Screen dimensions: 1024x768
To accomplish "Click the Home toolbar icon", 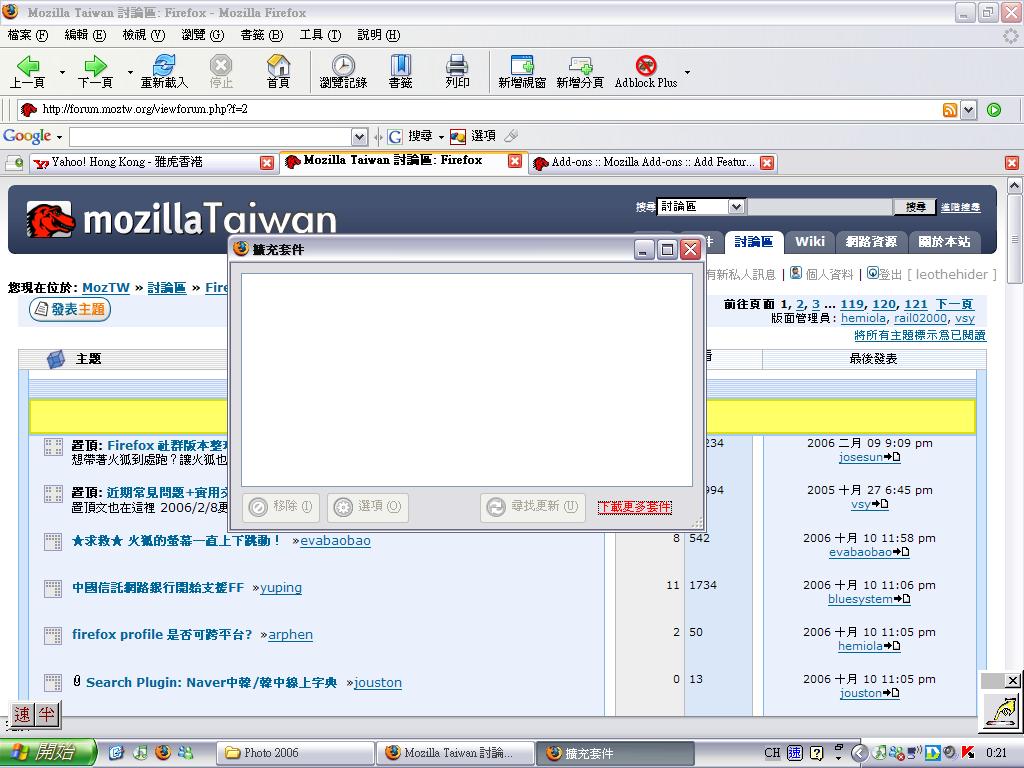I will (278, 71).
